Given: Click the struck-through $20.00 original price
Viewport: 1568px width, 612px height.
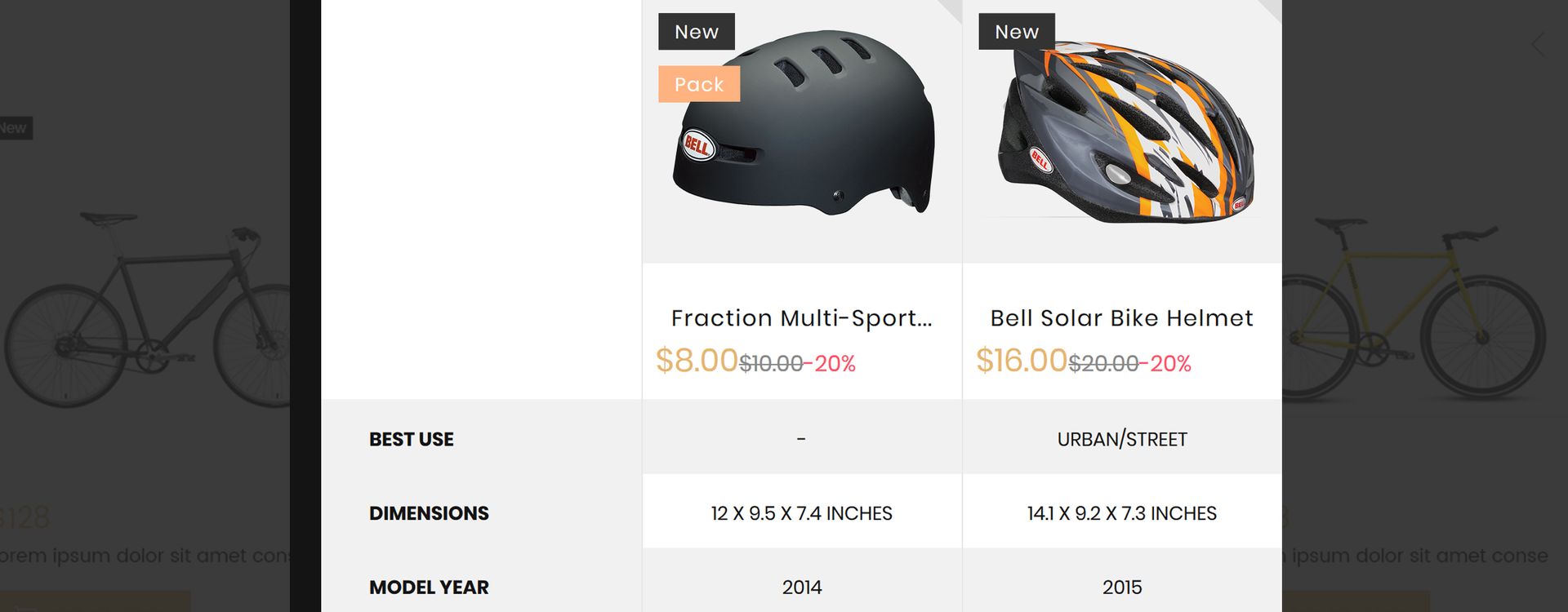Looking at the screenshot, I should pyautogui.click(x=1103, y=364).
